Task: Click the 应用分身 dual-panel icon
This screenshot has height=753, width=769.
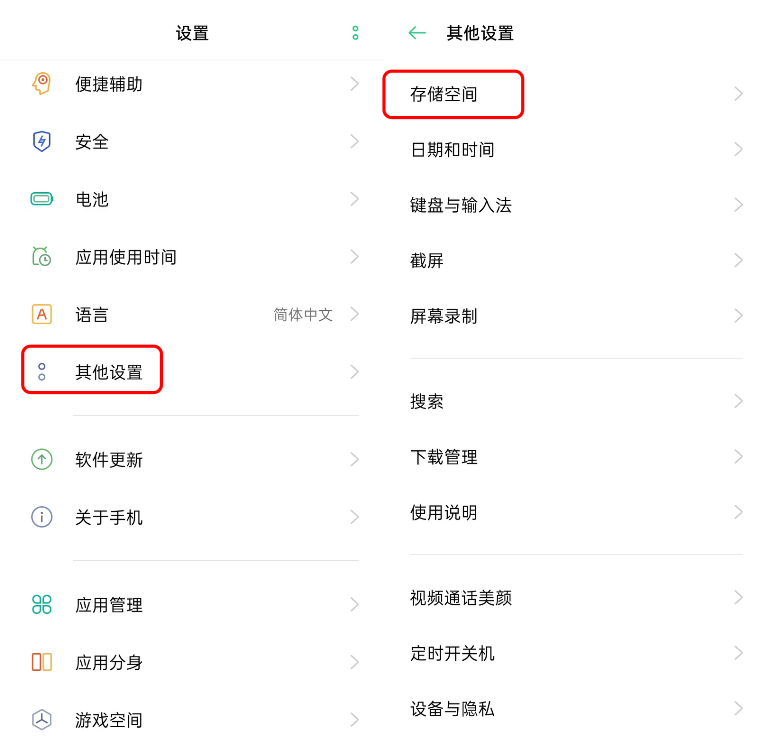Action: click(x=41, y=662)
